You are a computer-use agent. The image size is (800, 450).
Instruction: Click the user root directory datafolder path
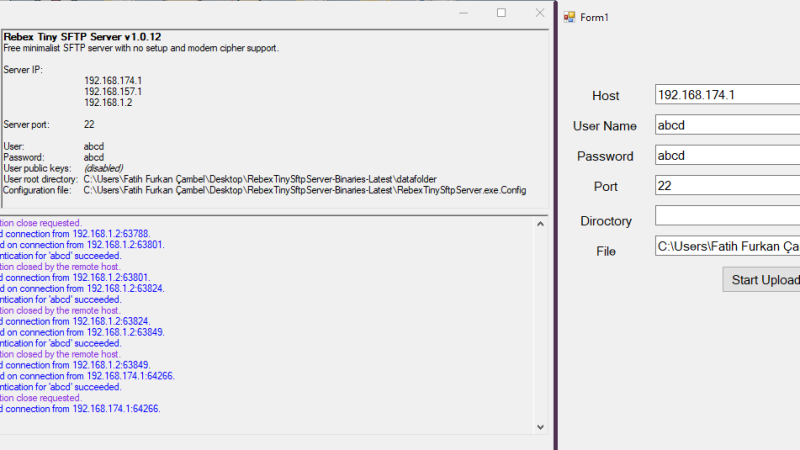tap(260, 180)
